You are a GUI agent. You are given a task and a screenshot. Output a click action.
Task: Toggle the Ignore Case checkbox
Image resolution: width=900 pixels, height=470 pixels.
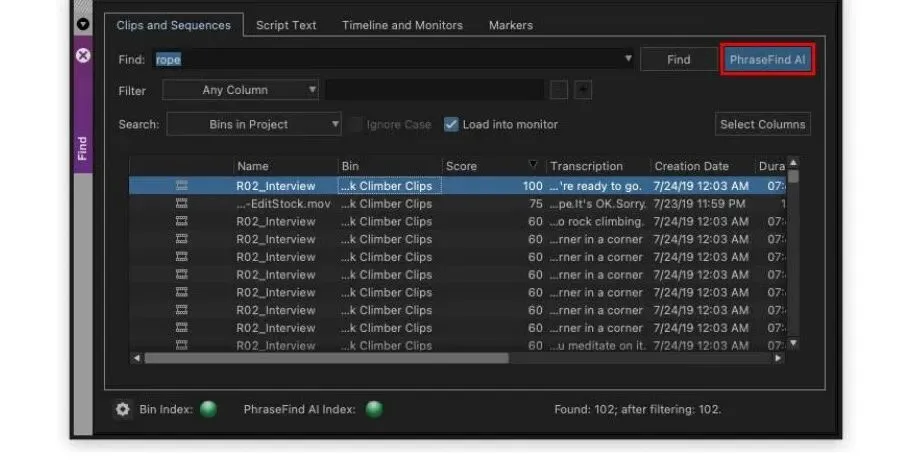click(356, 125)
